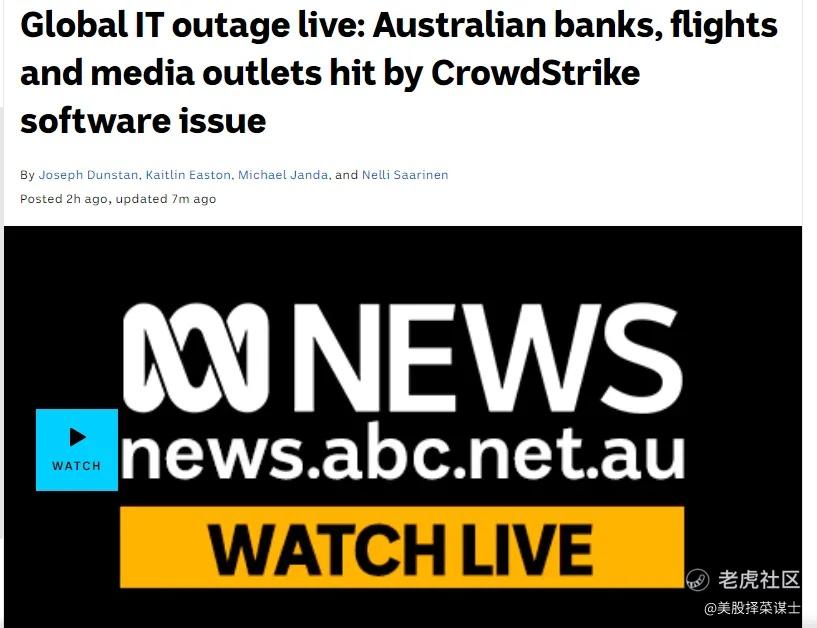
Task: Click the @美股择菜谋士 username watermark
Action: click(752, 608)
